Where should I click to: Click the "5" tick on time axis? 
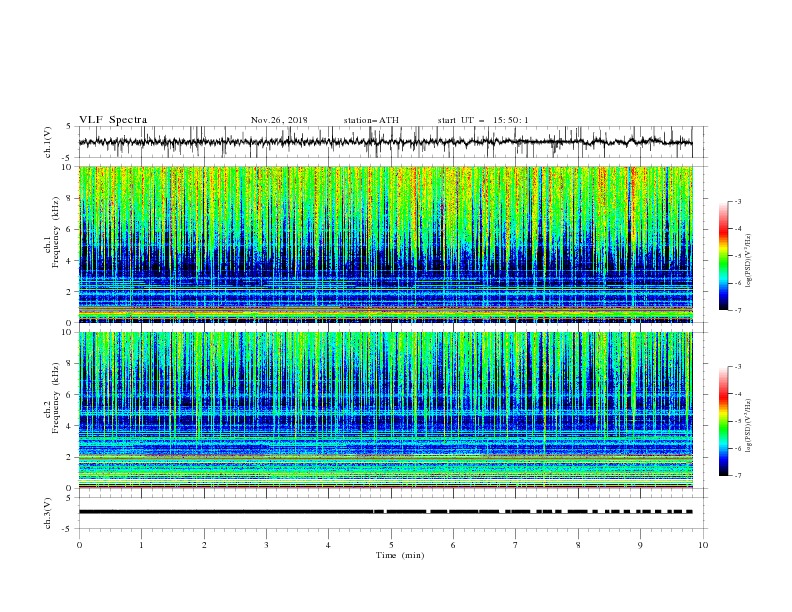[x=391, y=545]
